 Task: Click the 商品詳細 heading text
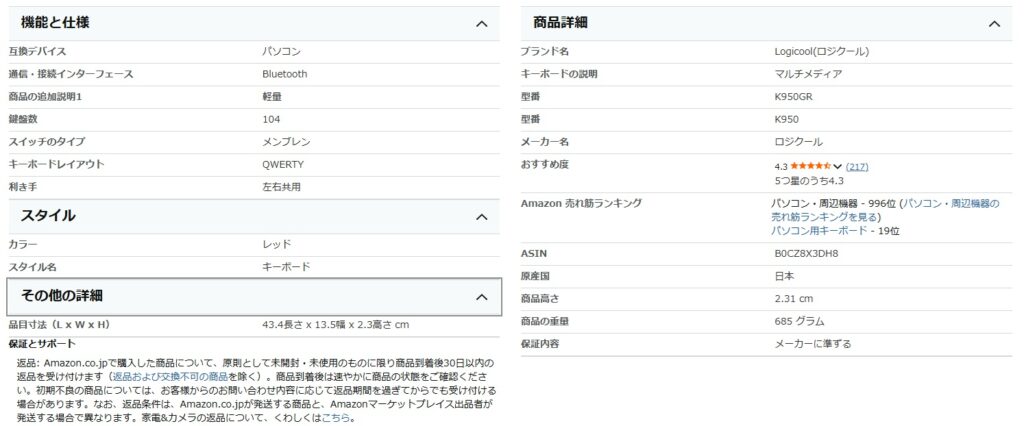561,22
